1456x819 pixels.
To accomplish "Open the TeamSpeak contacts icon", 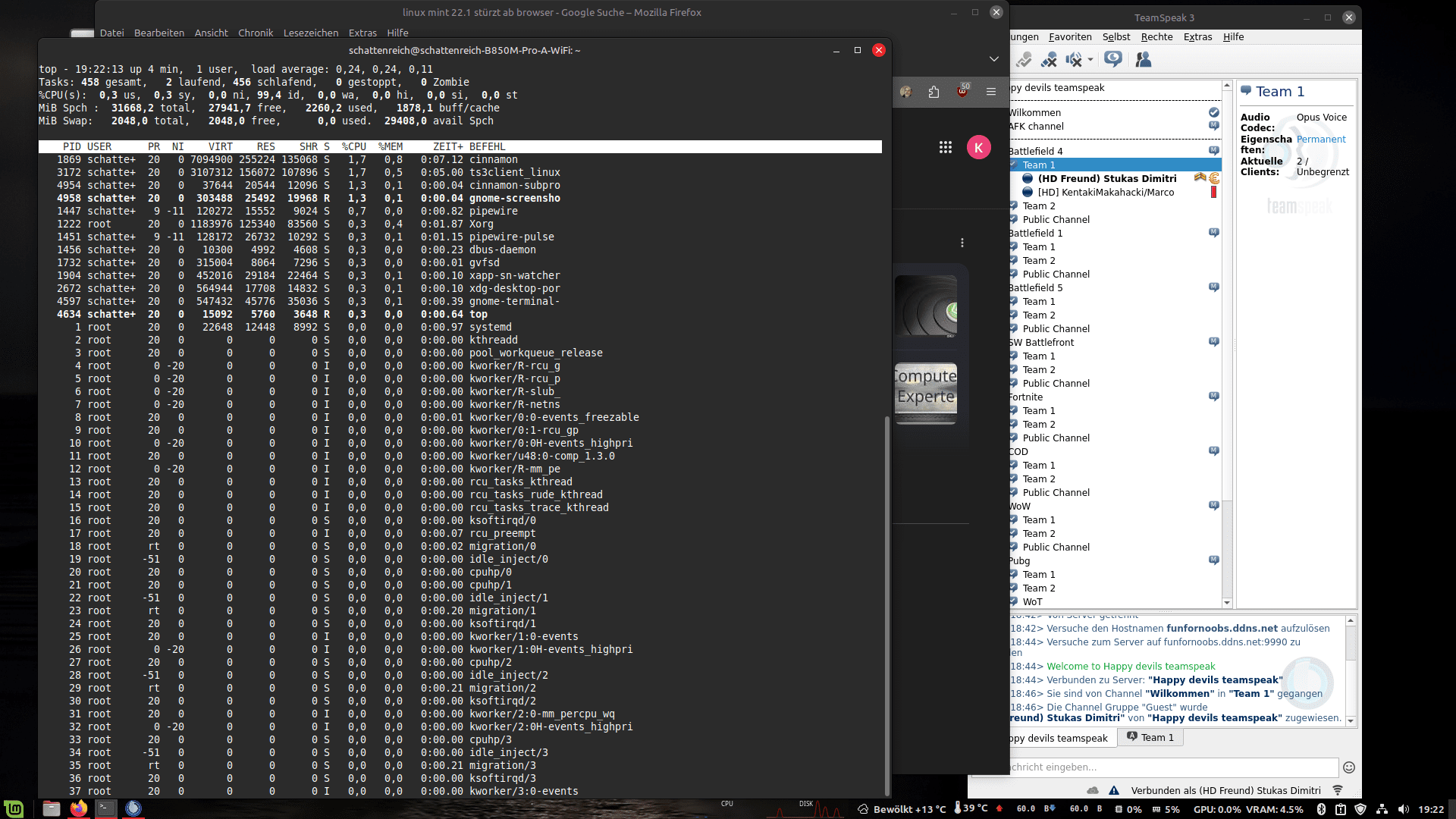I will pos(1144,59).
